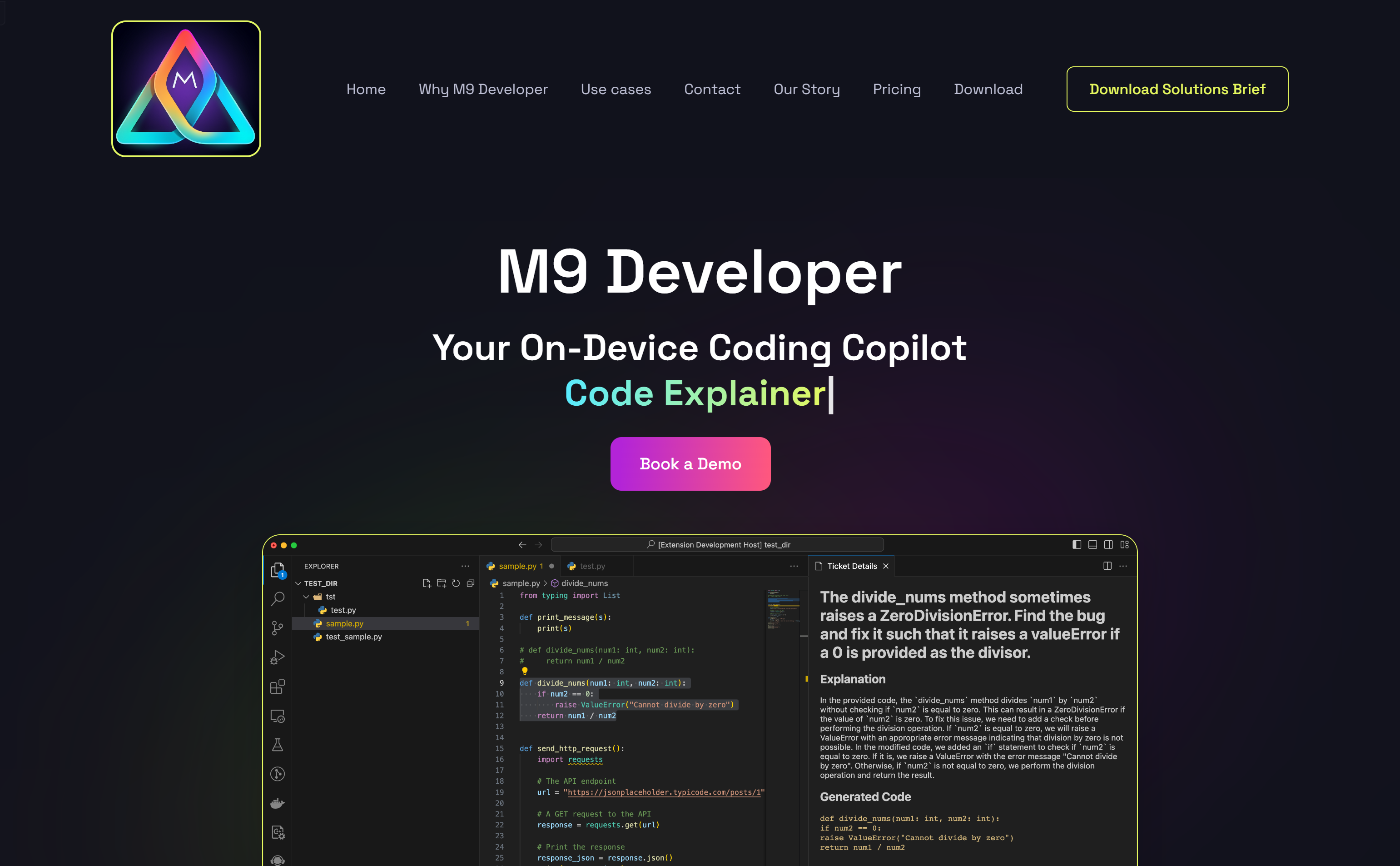Open the Git graph circular icon
This screenshot has height=866, width=1400.
pos(277,774)
